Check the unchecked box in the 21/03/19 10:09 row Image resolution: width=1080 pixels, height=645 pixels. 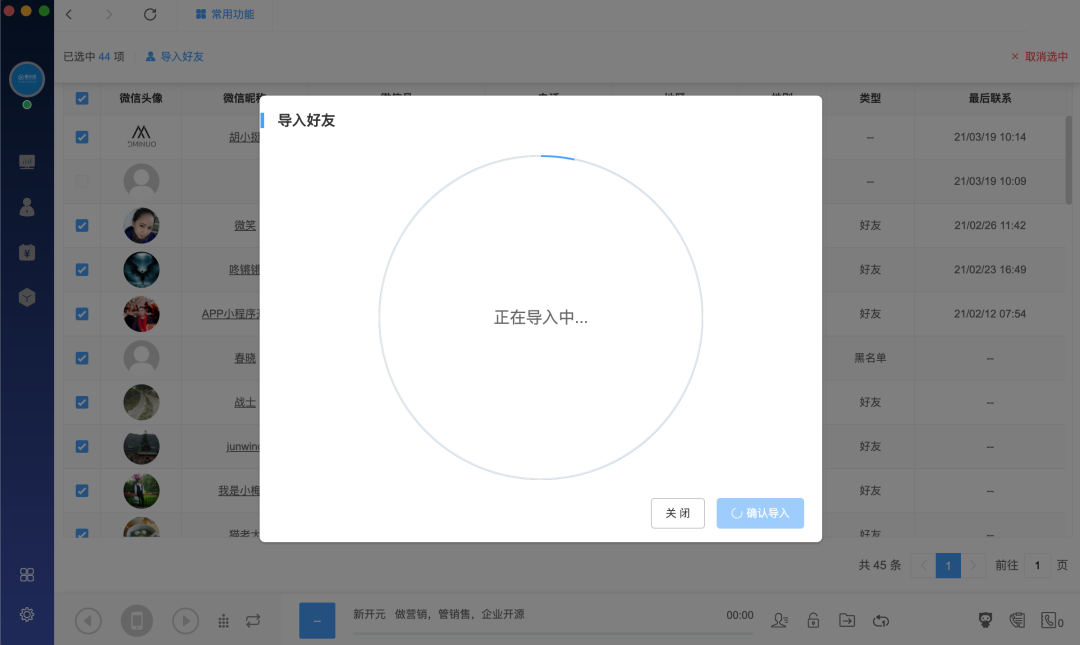[82, 181]
